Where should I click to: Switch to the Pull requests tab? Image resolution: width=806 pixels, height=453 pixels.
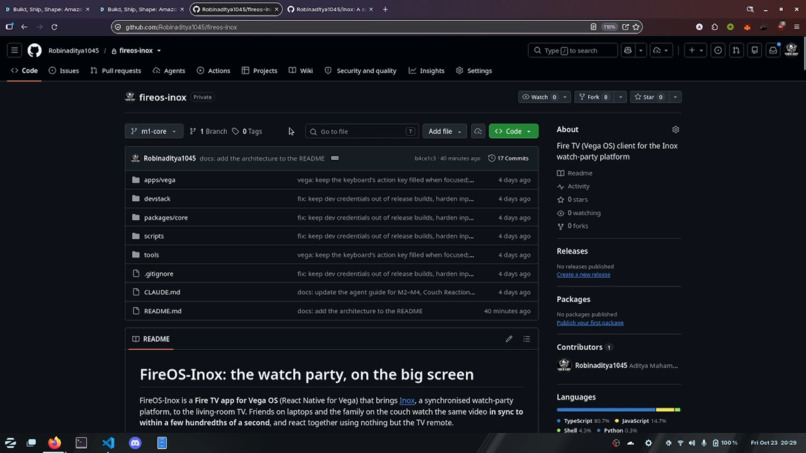[116, 70]
